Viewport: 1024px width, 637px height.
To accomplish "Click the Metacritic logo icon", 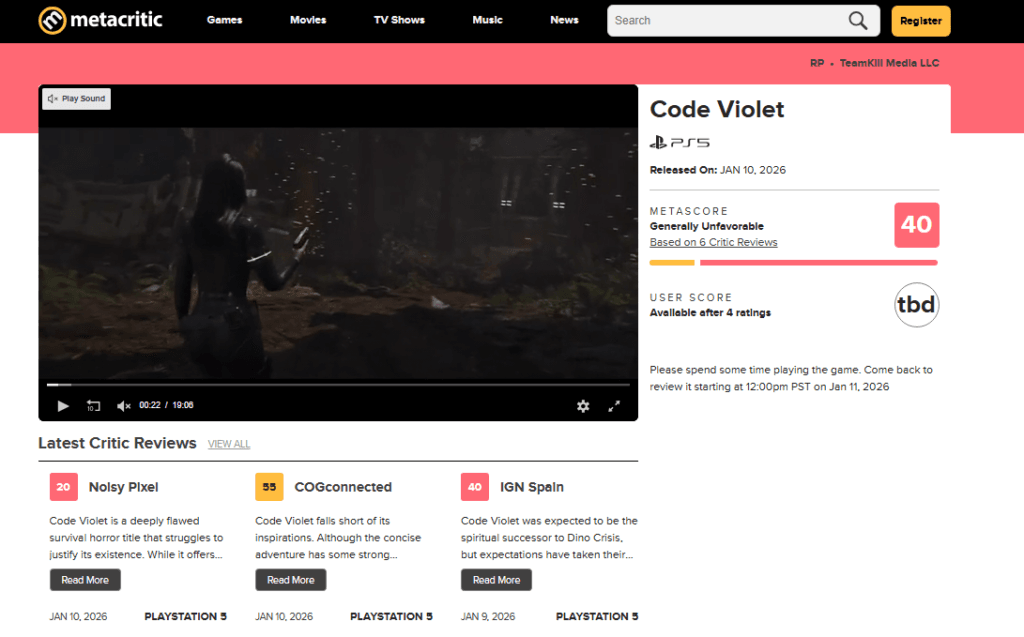I will click(53, 20).
